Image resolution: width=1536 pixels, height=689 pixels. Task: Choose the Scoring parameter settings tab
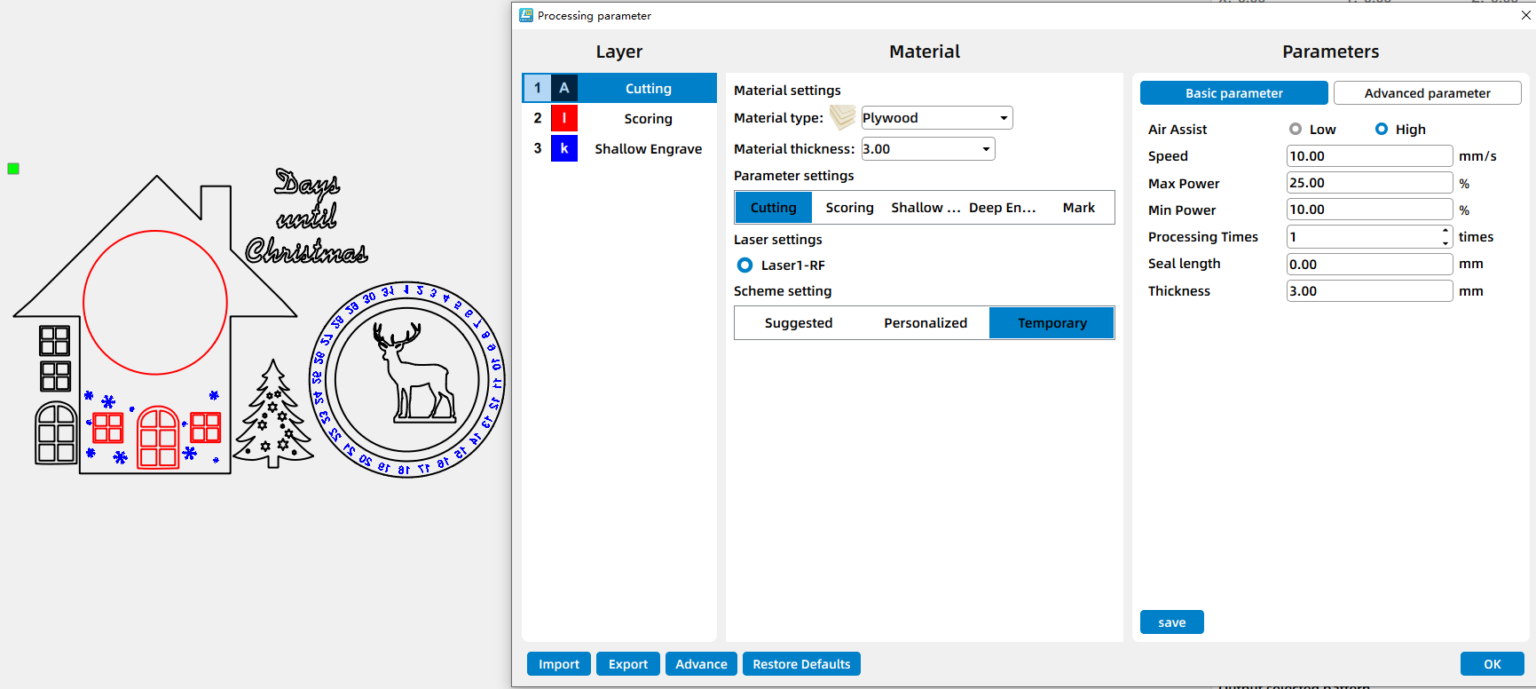pos(849,208)
